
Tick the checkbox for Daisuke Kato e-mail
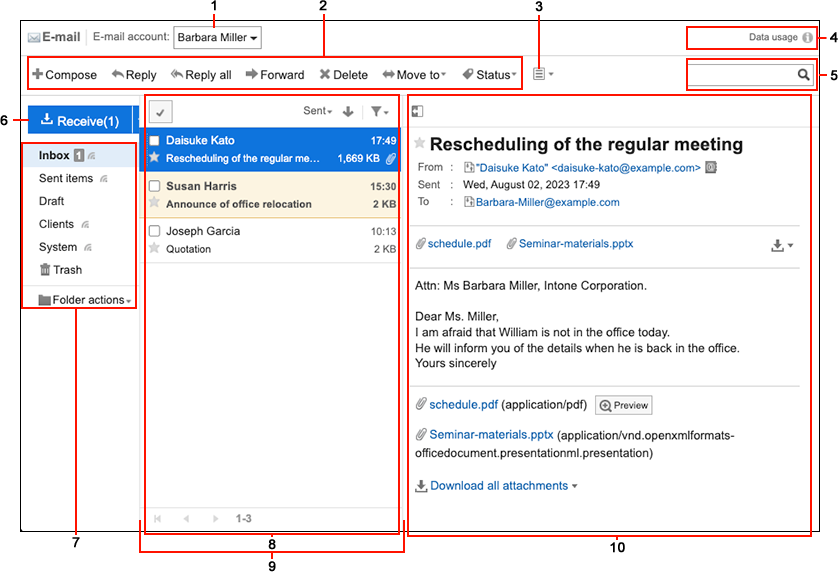[x=154, y=140]
